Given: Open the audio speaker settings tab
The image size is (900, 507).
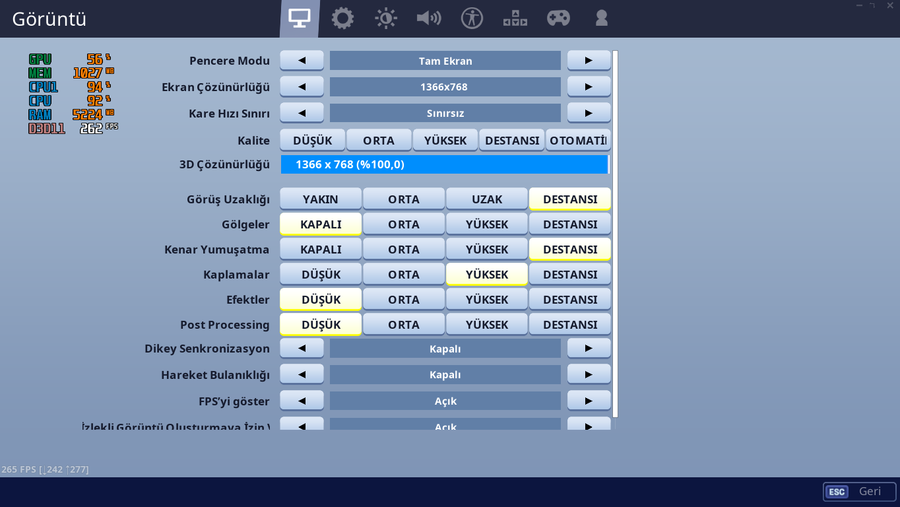Looking at the screenshot, I should click(429, 18).
